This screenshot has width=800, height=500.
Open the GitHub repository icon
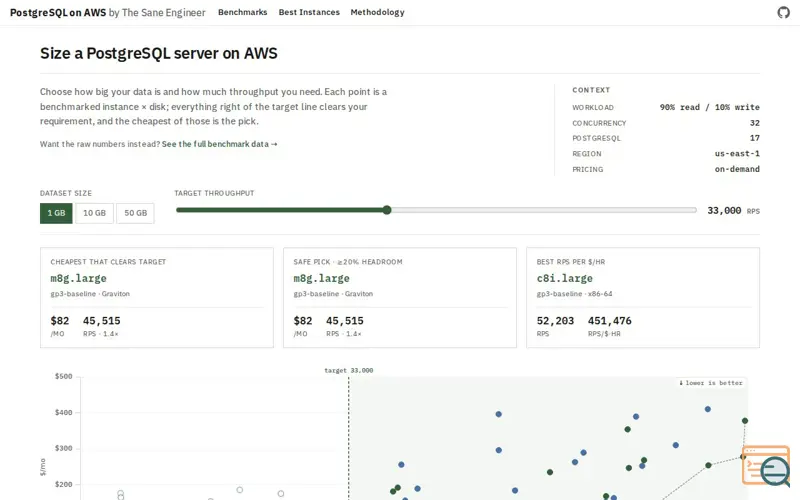tap(783, 12)
